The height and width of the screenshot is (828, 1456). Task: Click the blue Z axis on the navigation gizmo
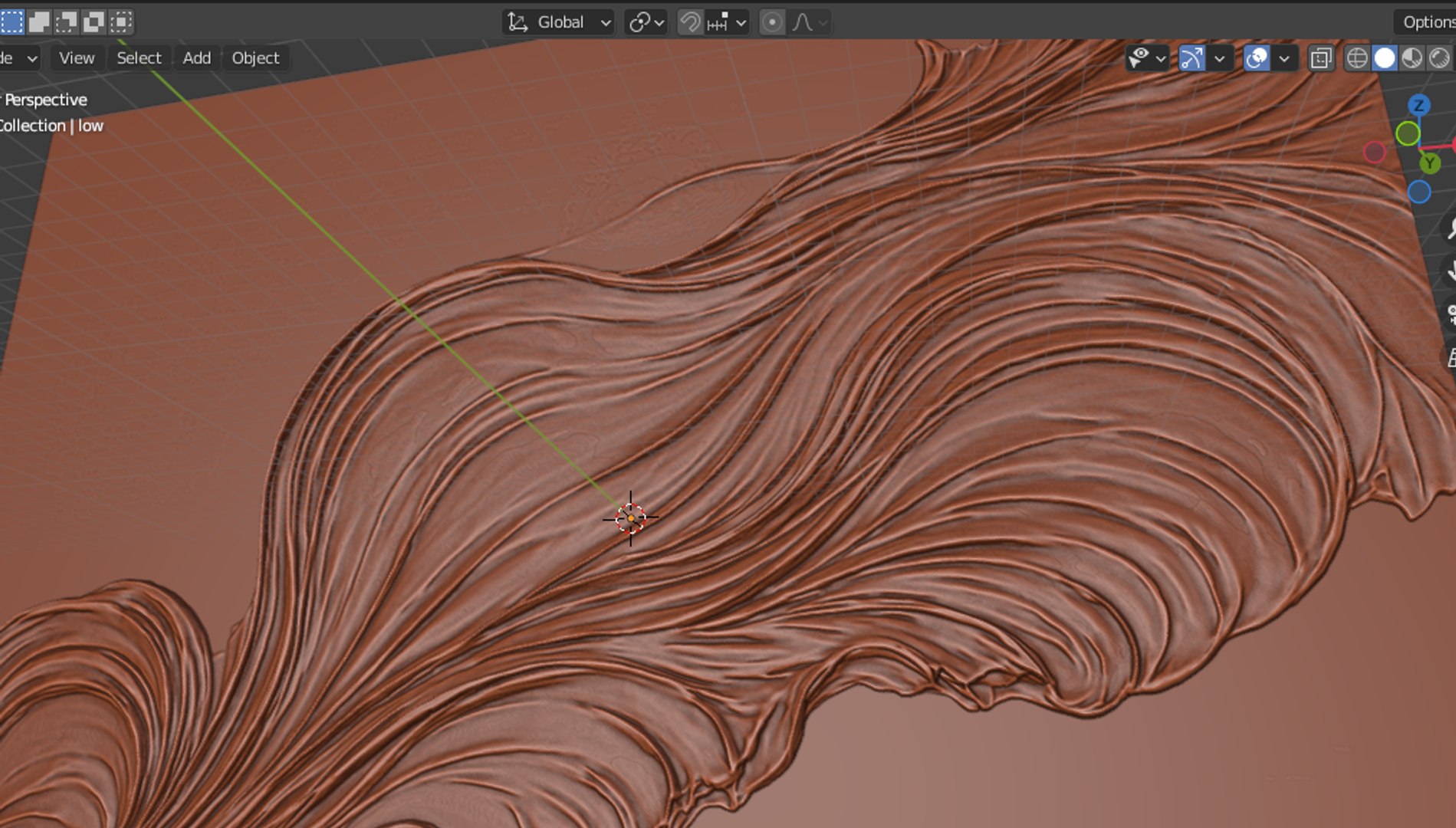[1419, 105]
